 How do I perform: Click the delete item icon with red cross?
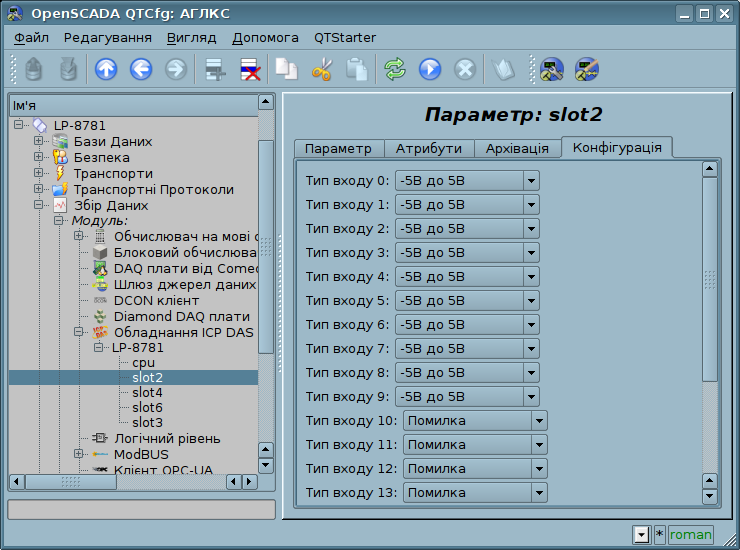(x=249, y=69)
